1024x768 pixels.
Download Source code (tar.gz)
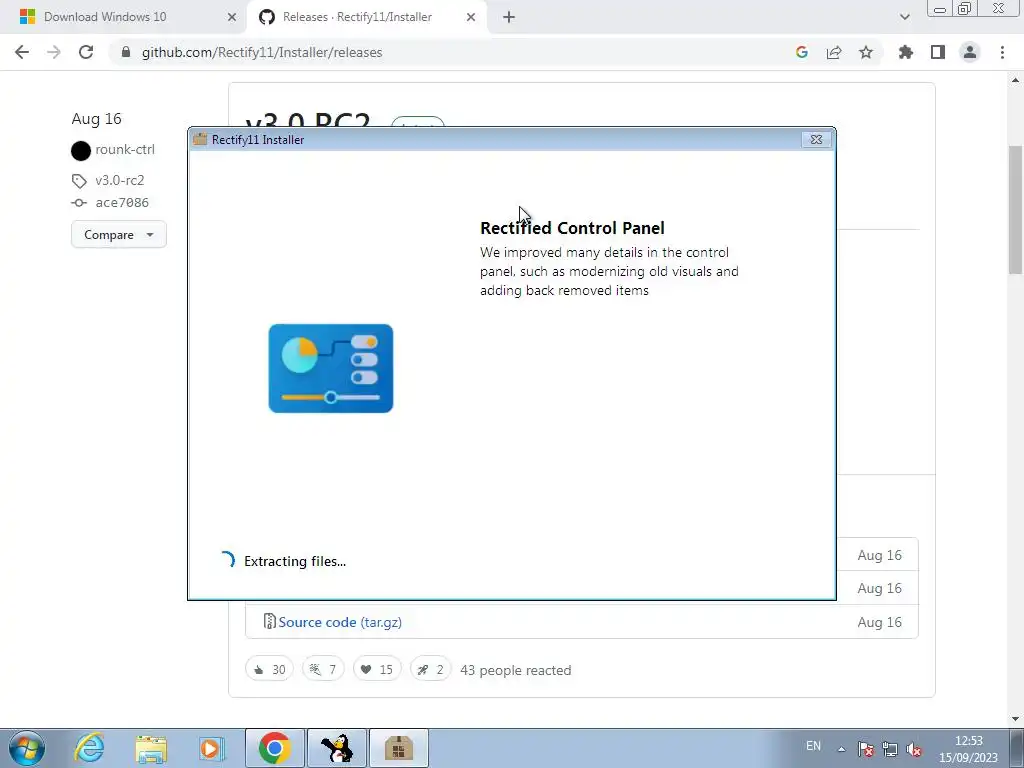340,622
